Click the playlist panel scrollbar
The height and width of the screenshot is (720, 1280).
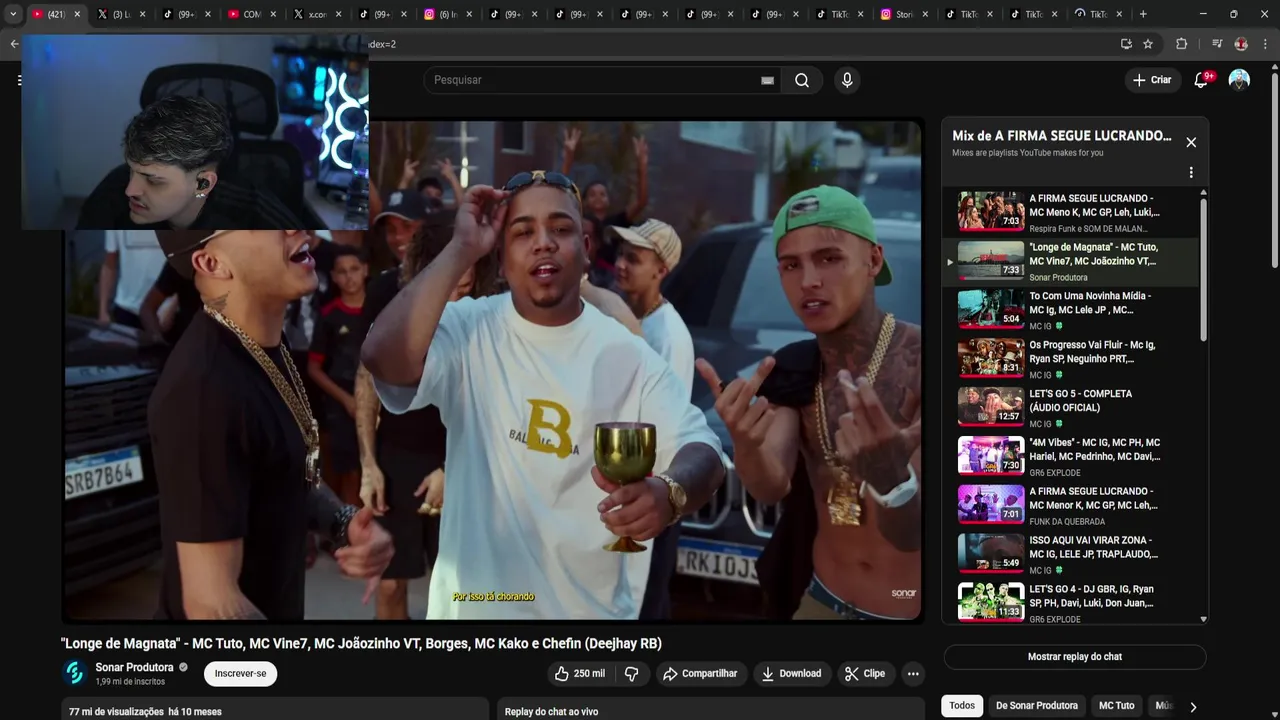pyautogui.click(x=1203, y=270)
